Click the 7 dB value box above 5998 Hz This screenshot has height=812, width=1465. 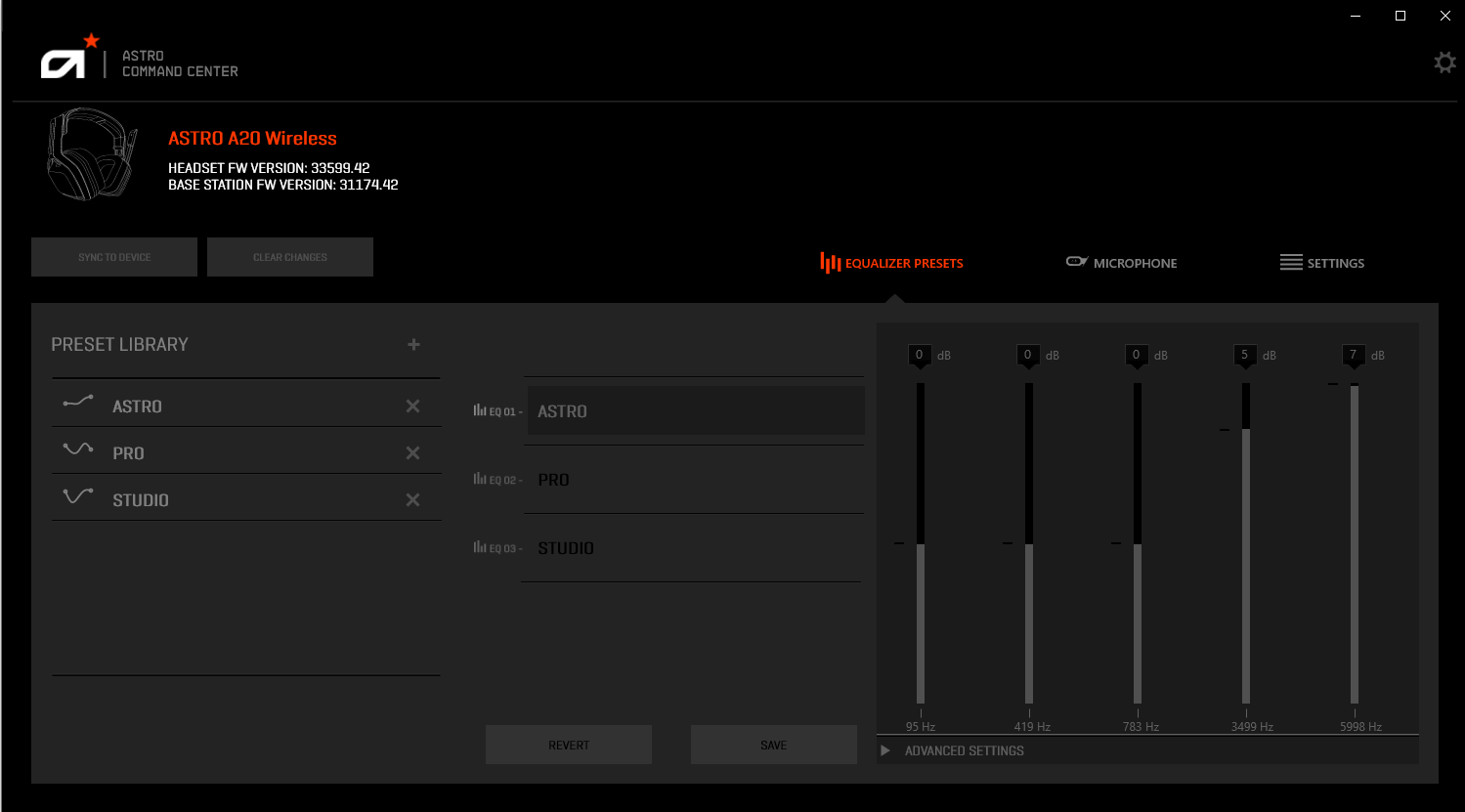[1354, 355]
